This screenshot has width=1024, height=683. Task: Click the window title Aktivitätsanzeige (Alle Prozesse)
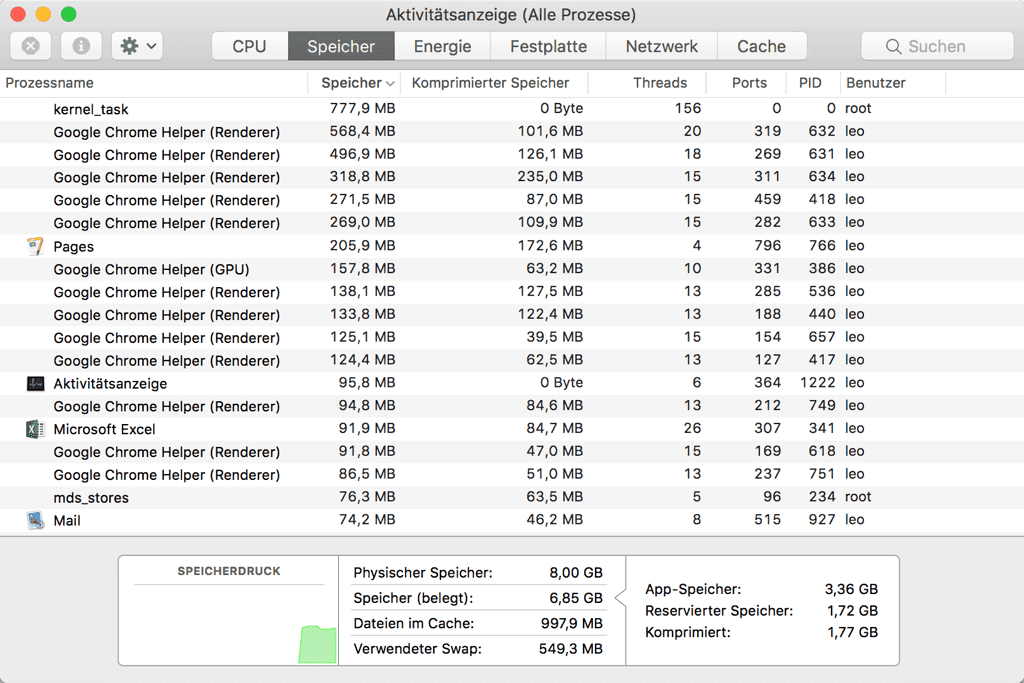[x=511, y=14]
